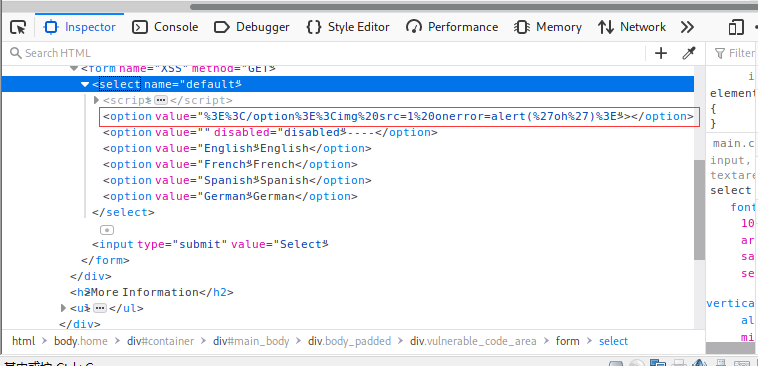758x366 pixels.
Task: Open the Memory tab
Action: pos(548,27)
